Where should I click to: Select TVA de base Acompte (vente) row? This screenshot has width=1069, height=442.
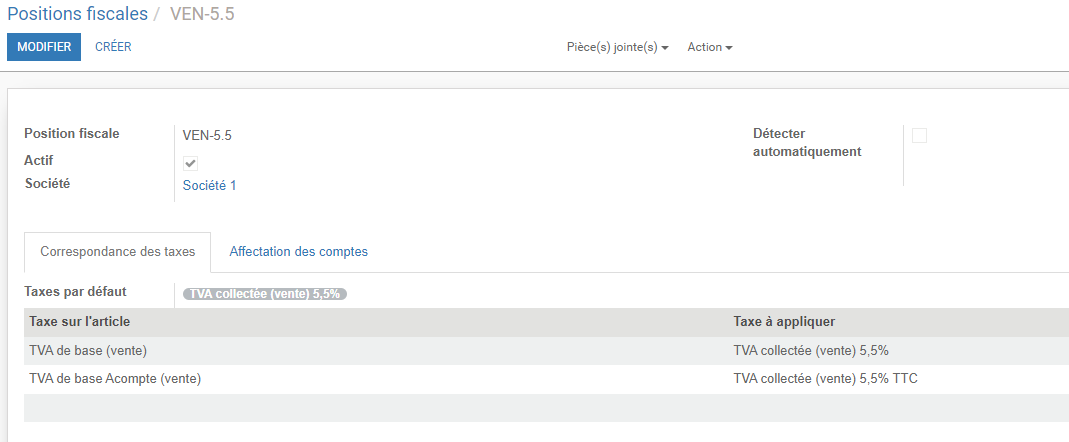point(547,379)
